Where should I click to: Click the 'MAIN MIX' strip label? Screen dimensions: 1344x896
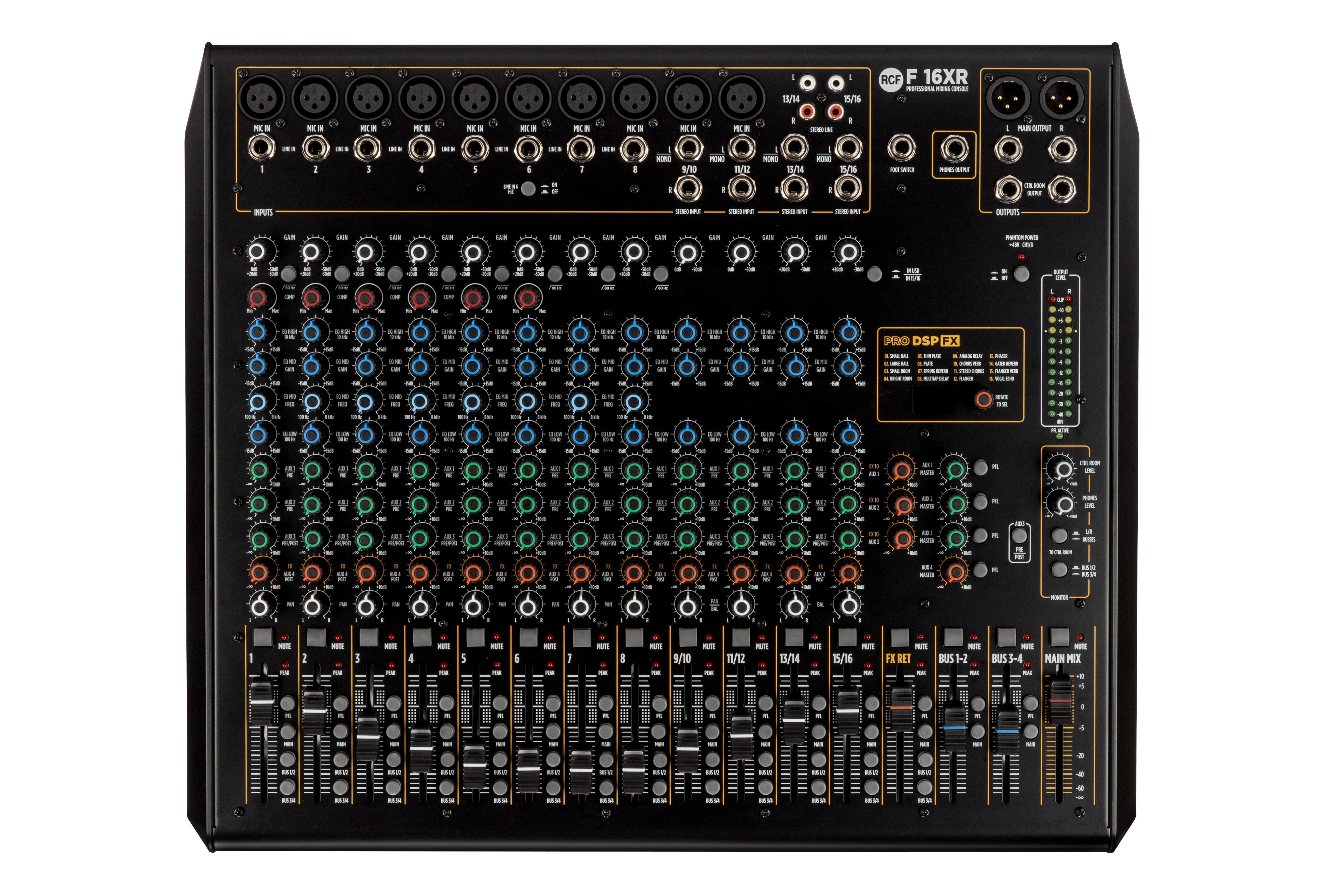pos(1062,658)
